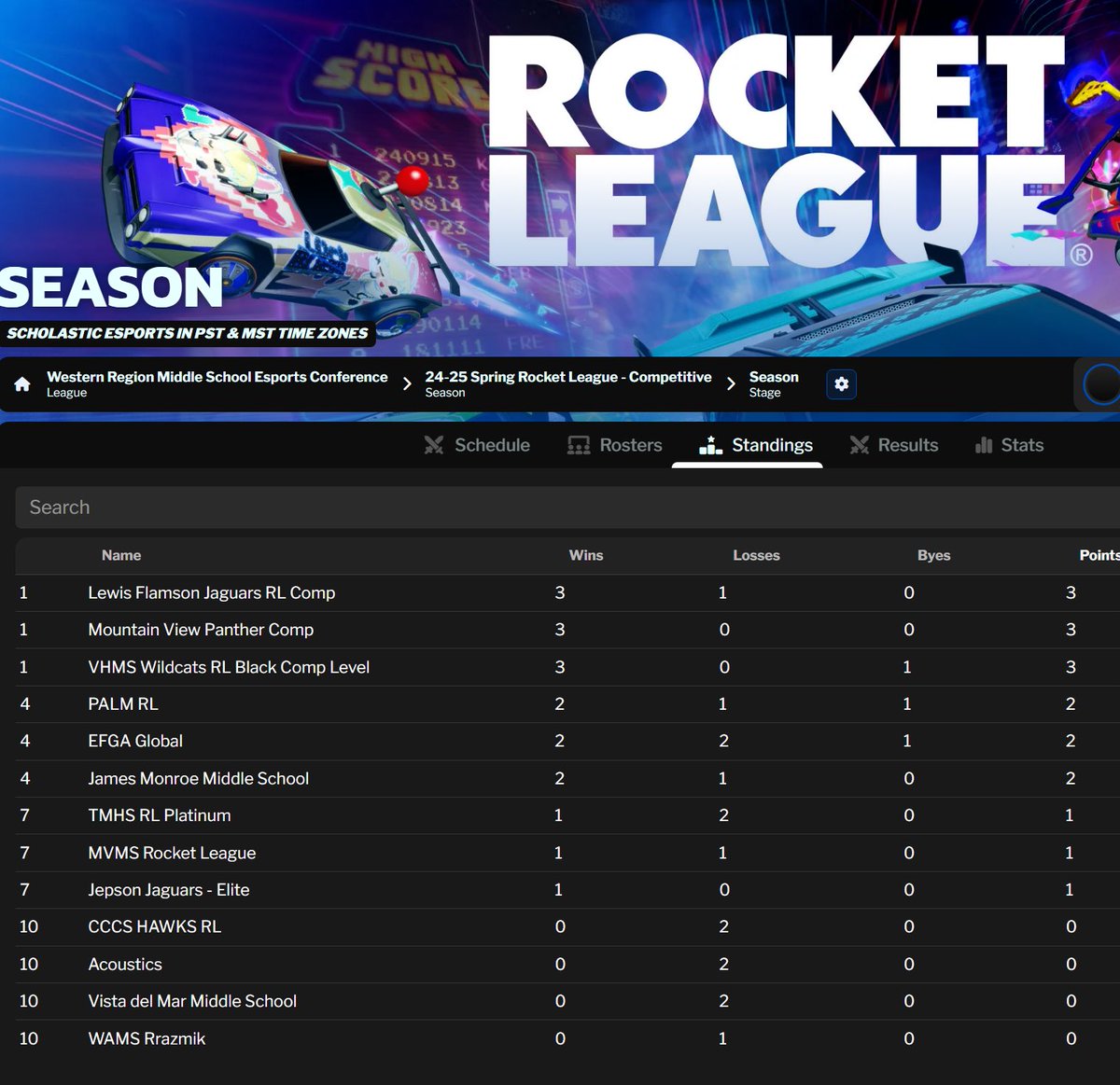Click losses value for WAMS Razmik

click(x=722, y=1038)
